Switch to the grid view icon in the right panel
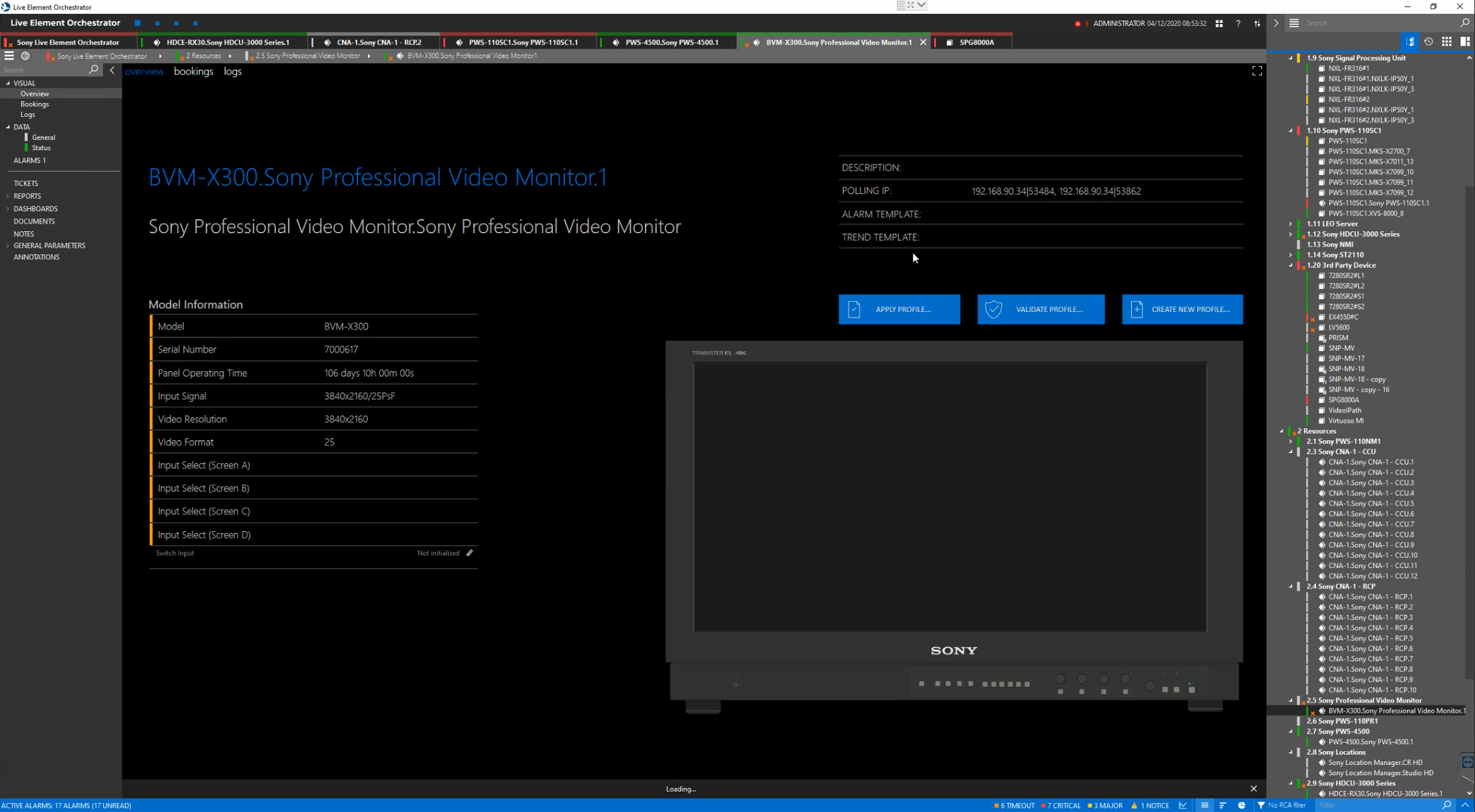This screenshot has width=1475, height=812. 1446,42
